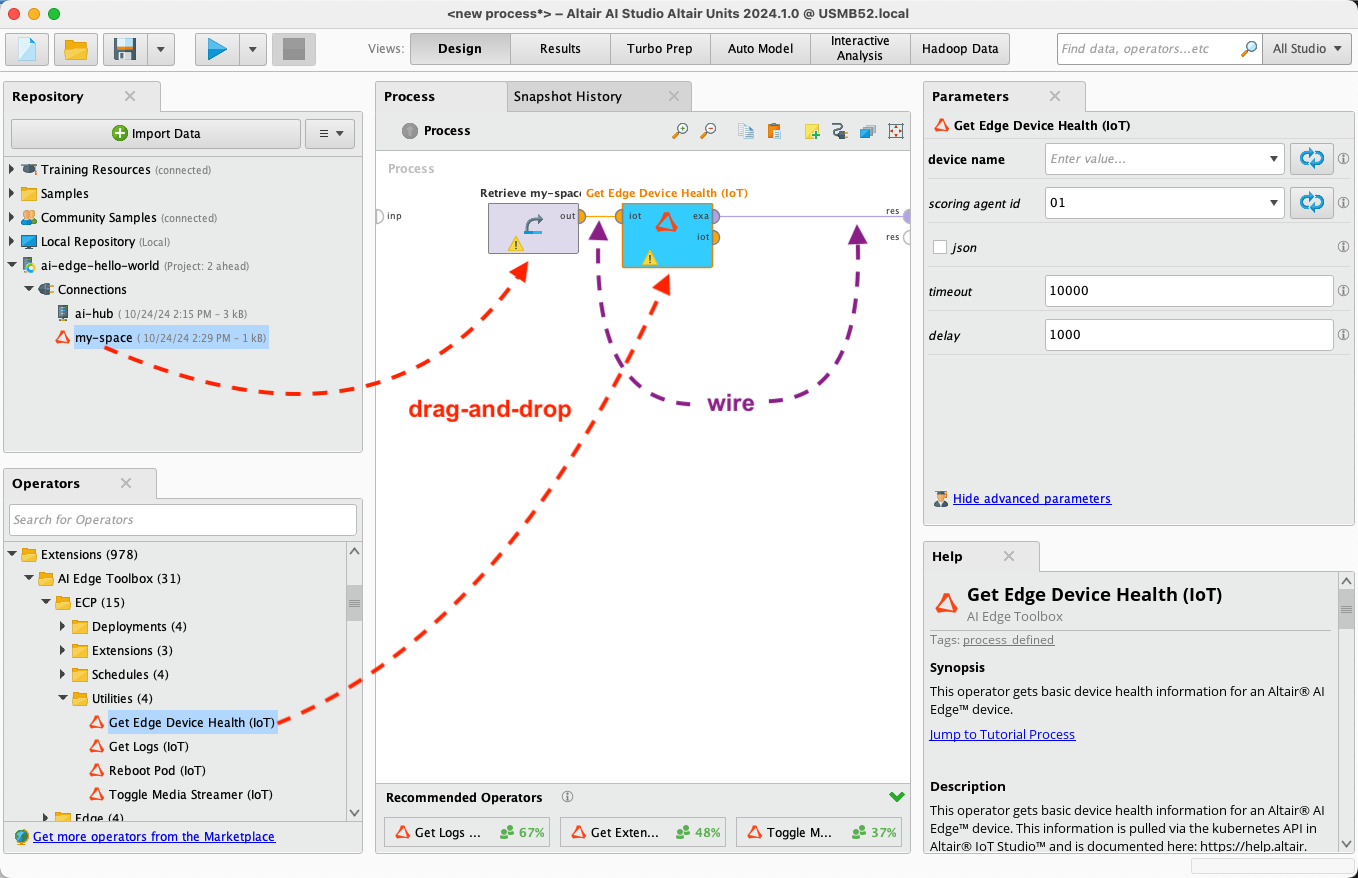
Task: Stop the process execution
Action: tap(293, 48)
